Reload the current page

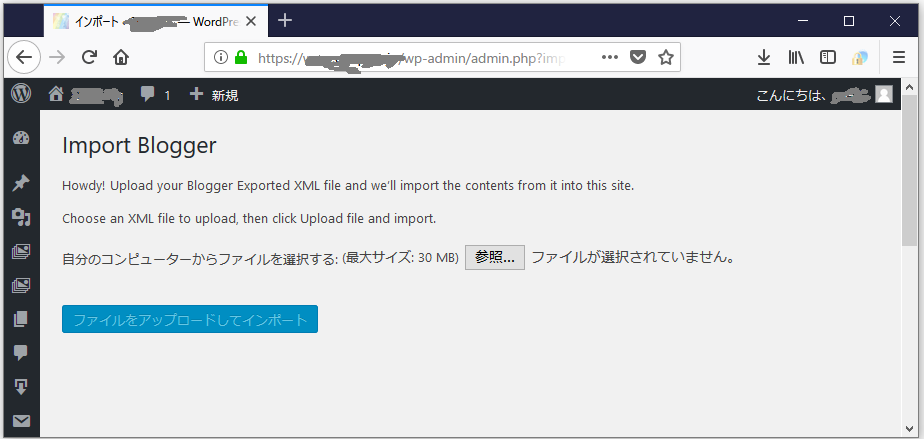click(x=89, y=58)
